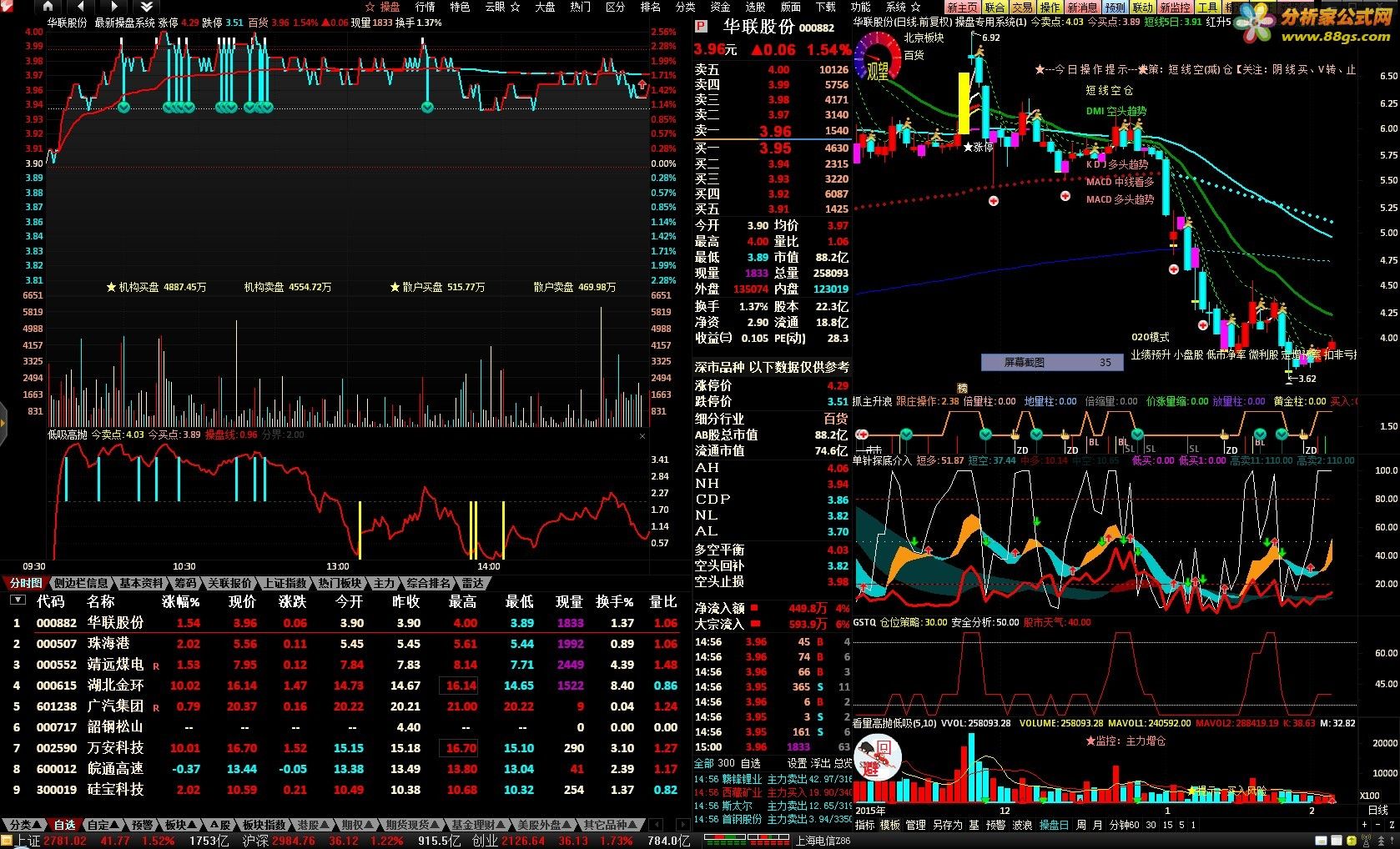
Task: Click the 工具 button
Action: point(1207,8)
